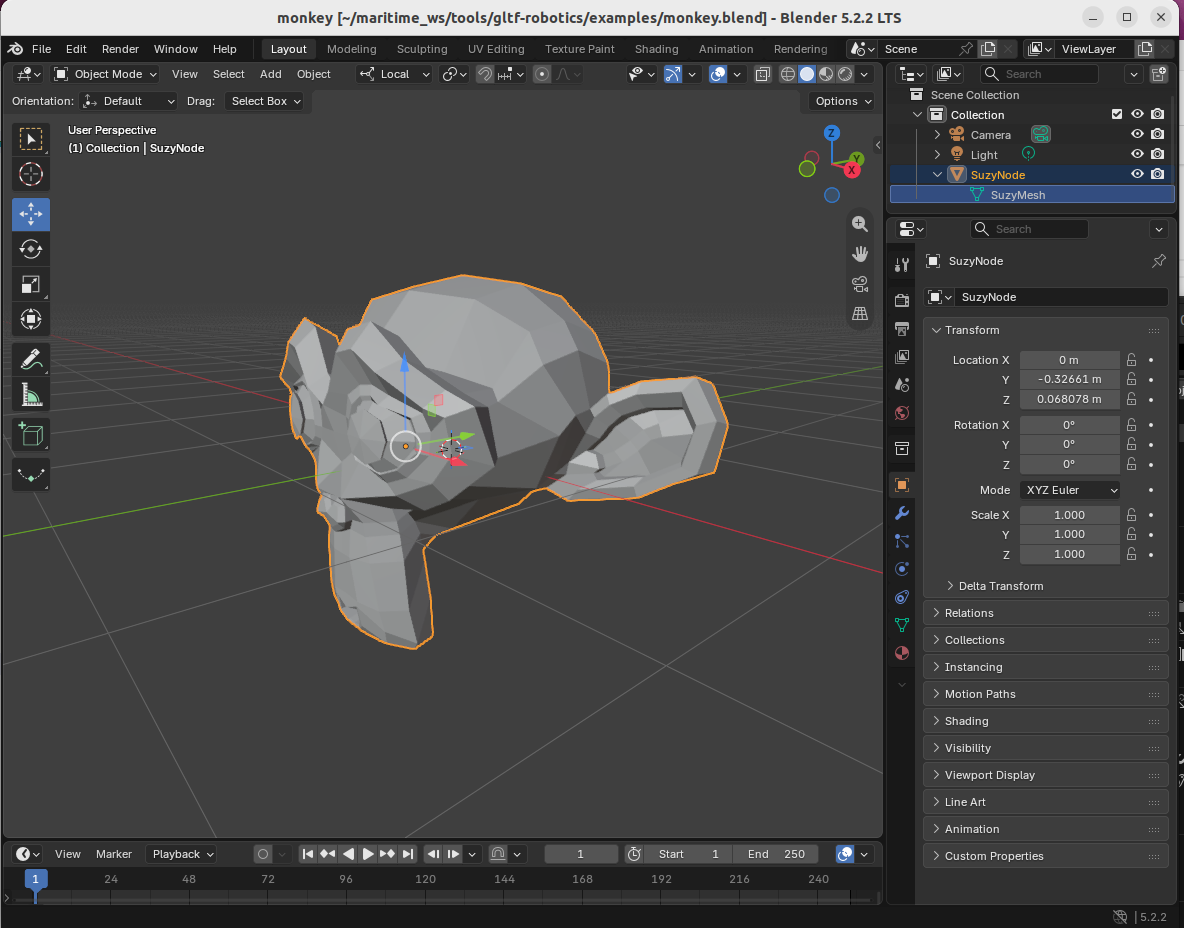Open the Drag Select Box dropdown

(x=264, y=101)
